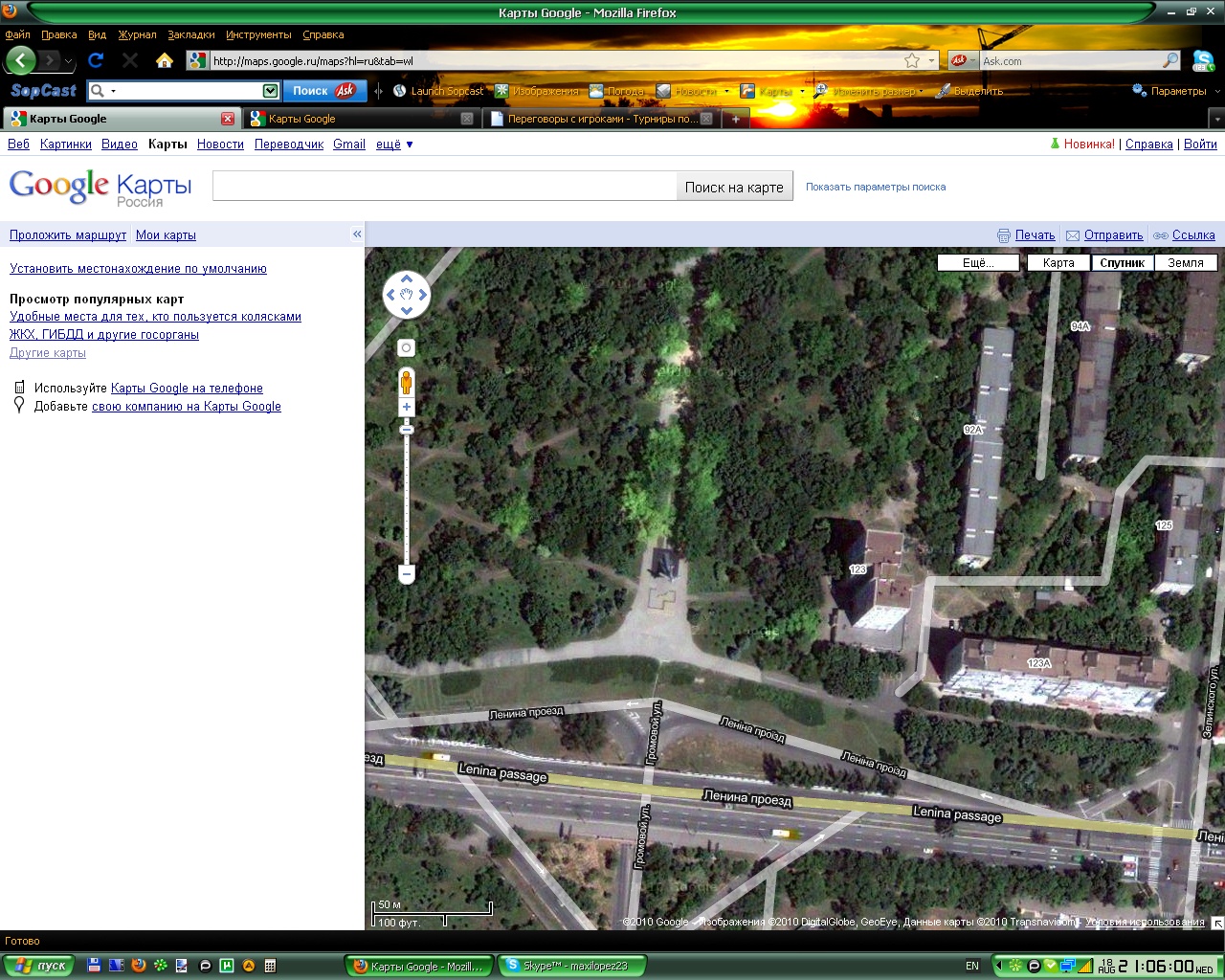Screen dimensions: 1225x980
Task: Pan the map down with arrow control
Action: click(407, 310)
